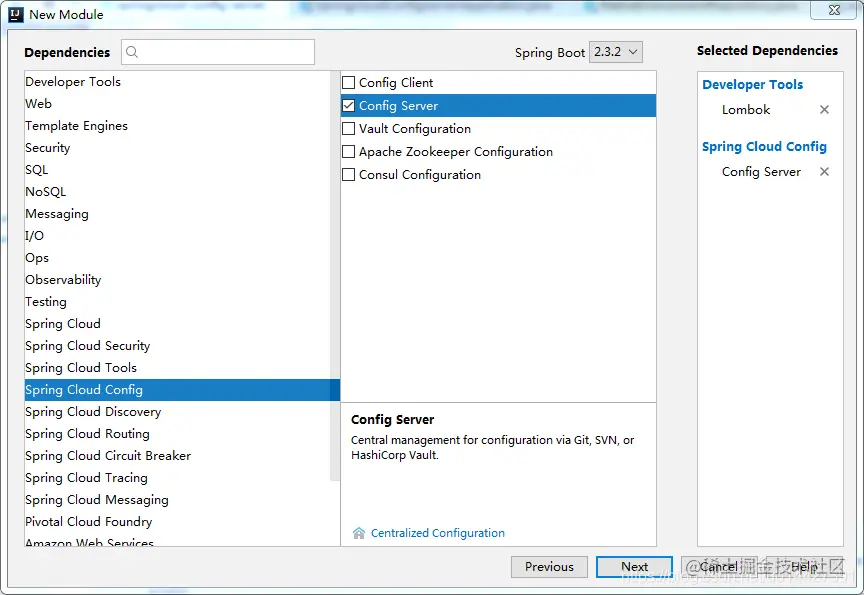Select the Testing category
This screenshot has height=595, width=864.
[177, 302]
